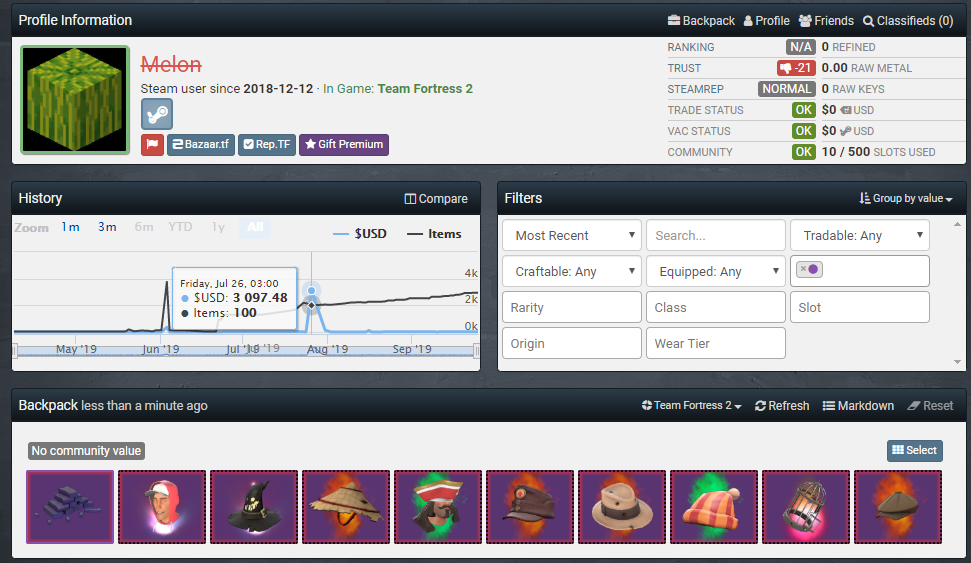The height and width of the screenshot is (563, 971).
Task: Click the Rep.TF button
Action: [267, 144]
